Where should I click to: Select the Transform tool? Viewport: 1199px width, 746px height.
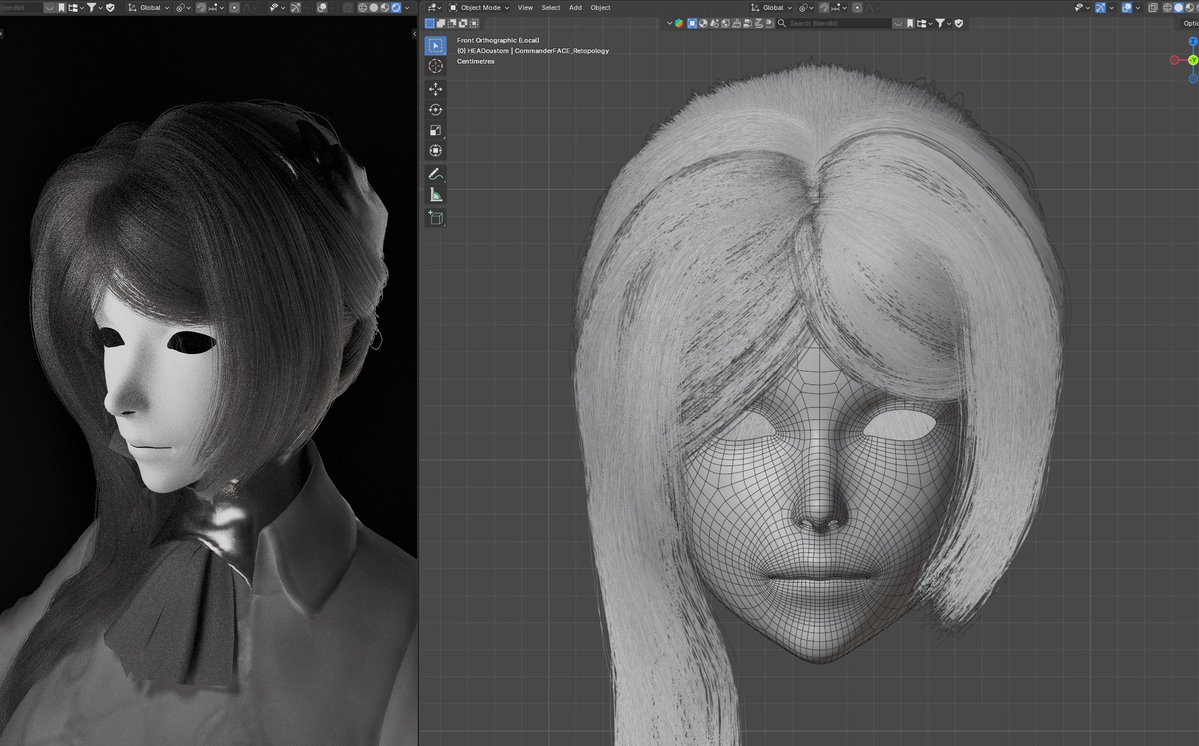point(436,151)
